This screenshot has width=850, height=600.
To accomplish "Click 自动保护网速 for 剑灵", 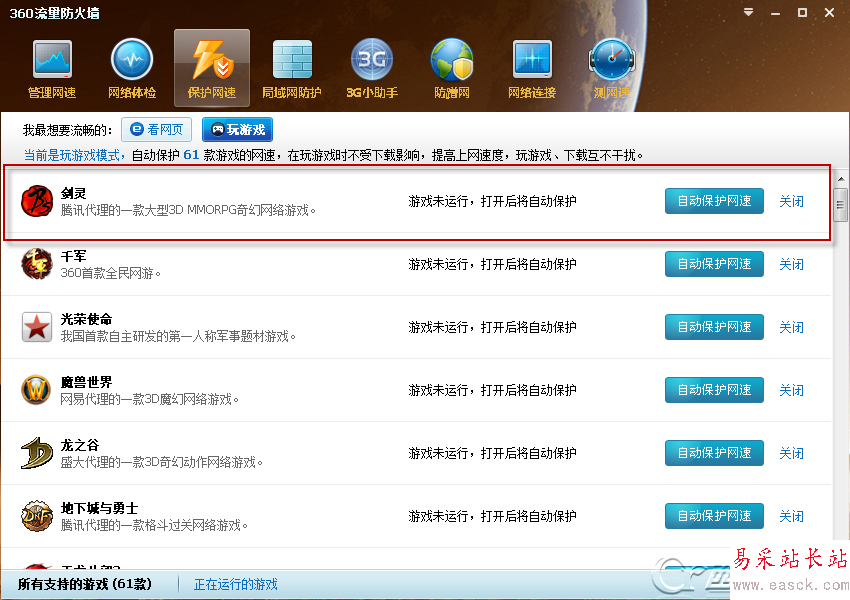I will click(714, 201).
